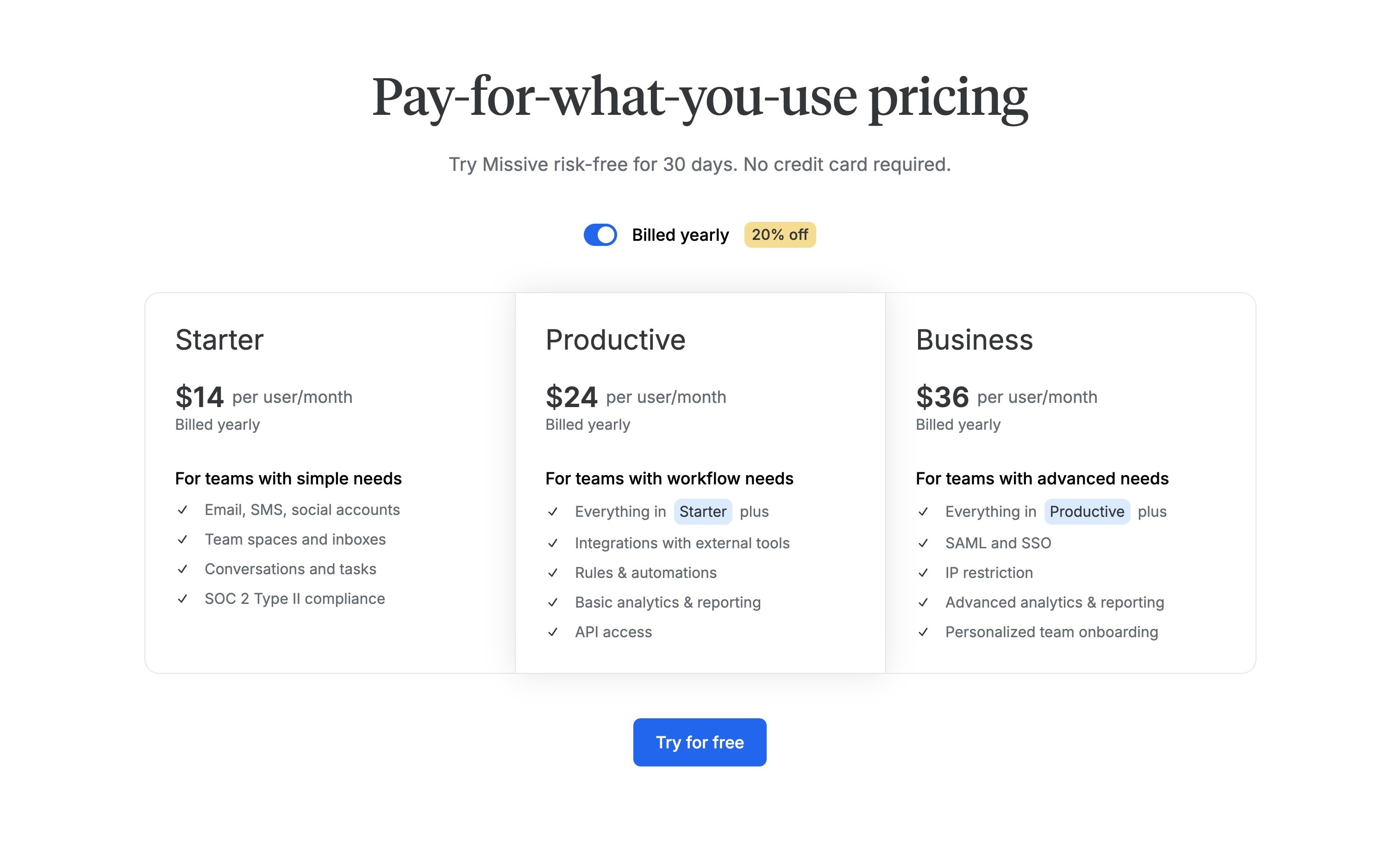The height and width of the screenshot is (841, 1400).
Task: Click Advanced analytics & reporting feature
Action: [x=1054, y=603]
